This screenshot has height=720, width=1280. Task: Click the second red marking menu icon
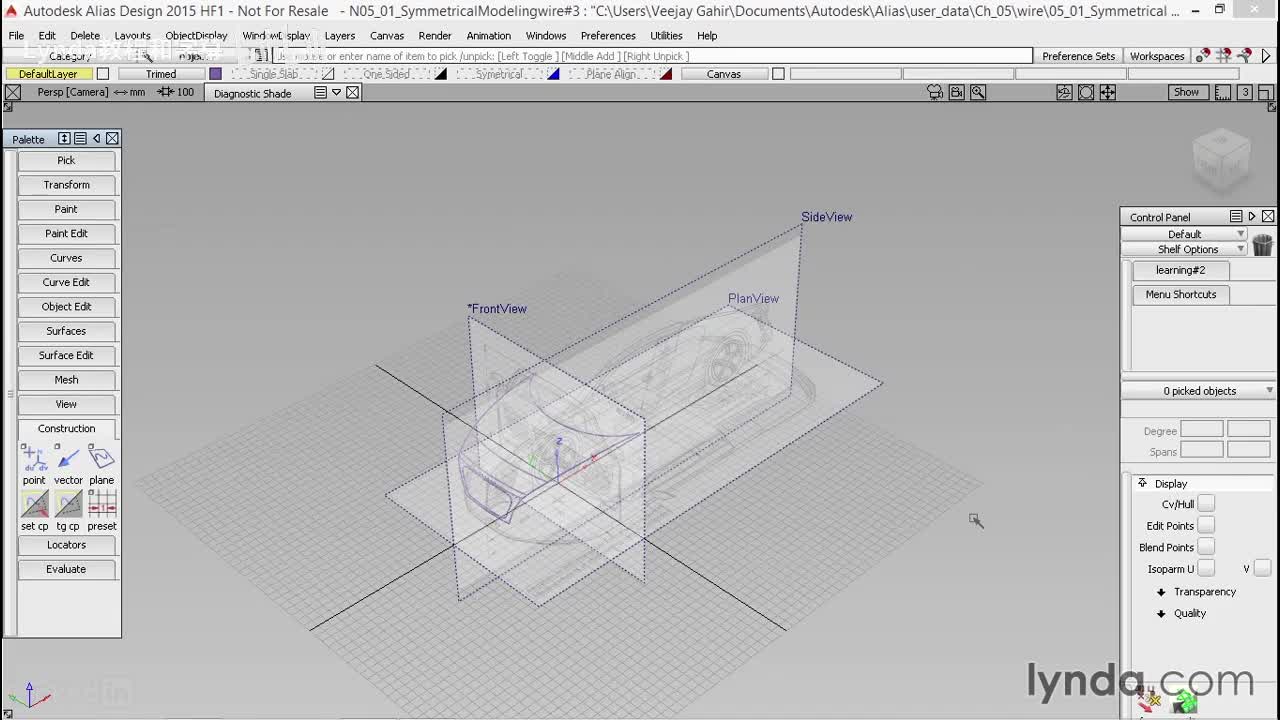(x=1224, y=55)
